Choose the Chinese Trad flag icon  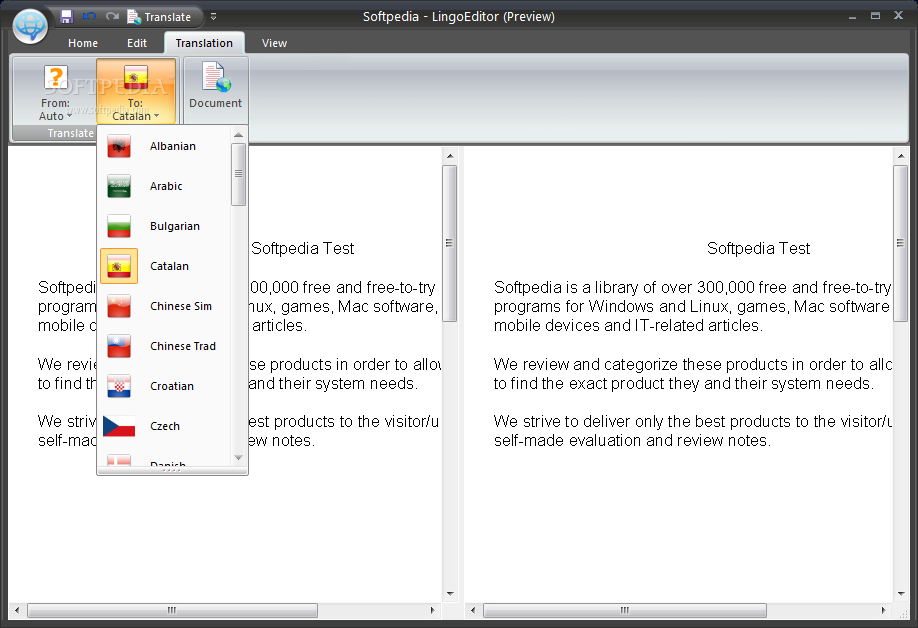point(119,346)
